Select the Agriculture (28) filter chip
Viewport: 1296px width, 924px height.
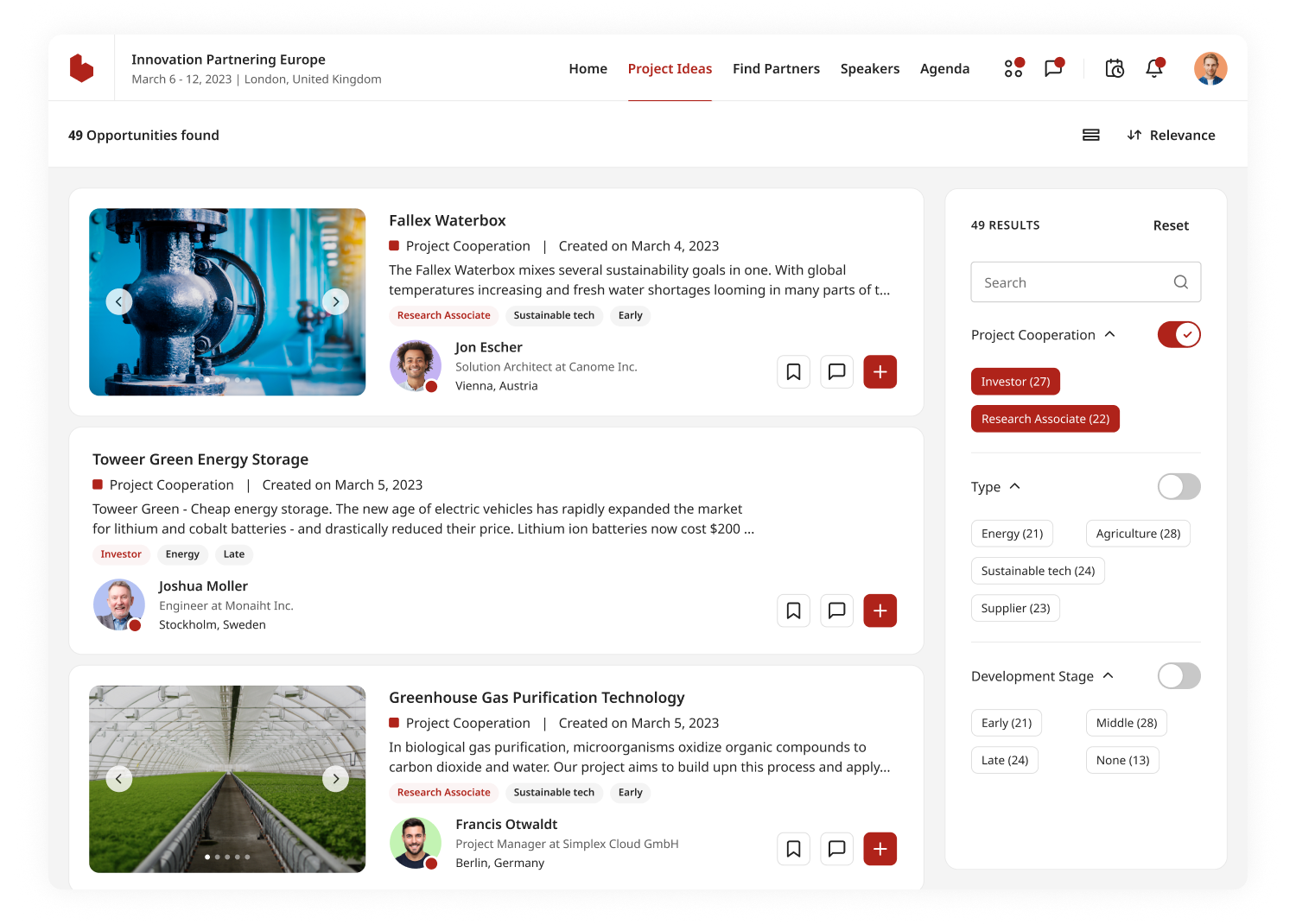click(1139, 534)
